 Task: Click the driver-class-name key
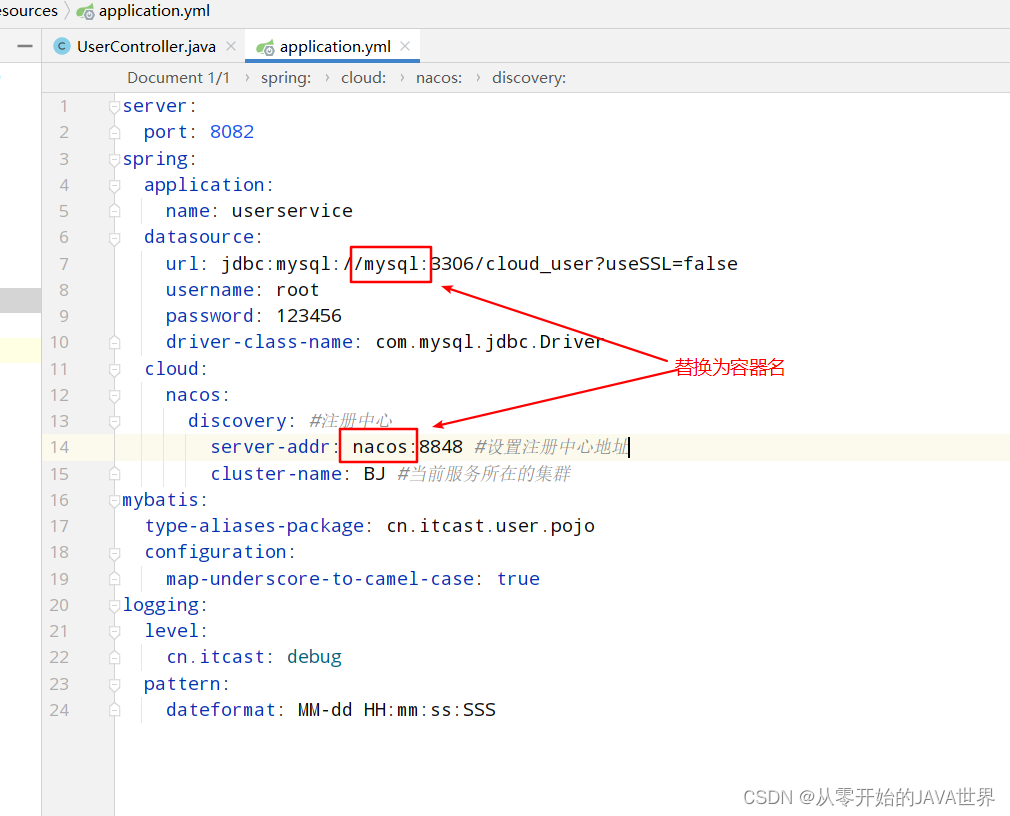pos(259,342)
